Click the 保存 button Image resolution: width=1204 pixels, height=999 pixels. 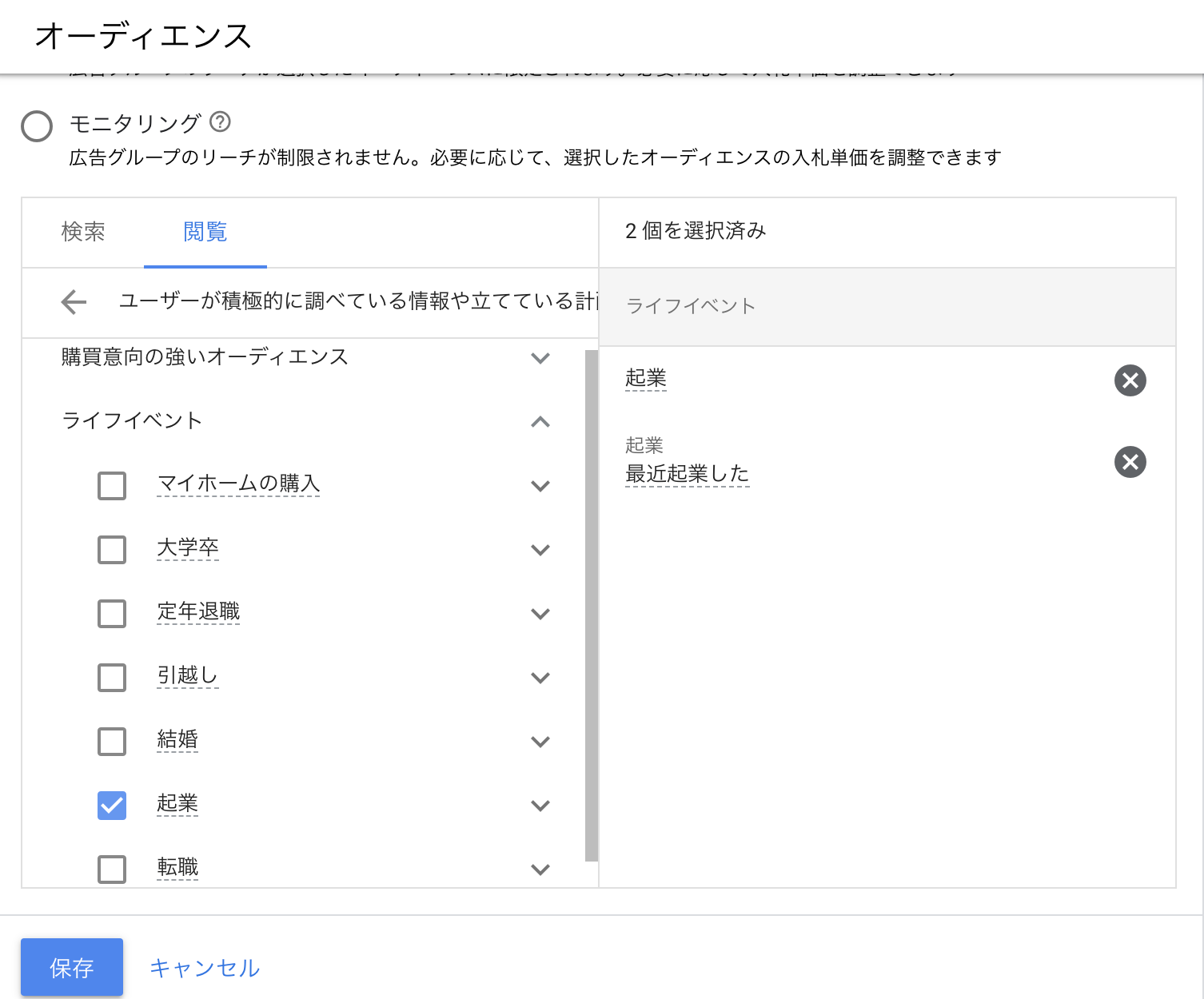[x=72, y=967]
